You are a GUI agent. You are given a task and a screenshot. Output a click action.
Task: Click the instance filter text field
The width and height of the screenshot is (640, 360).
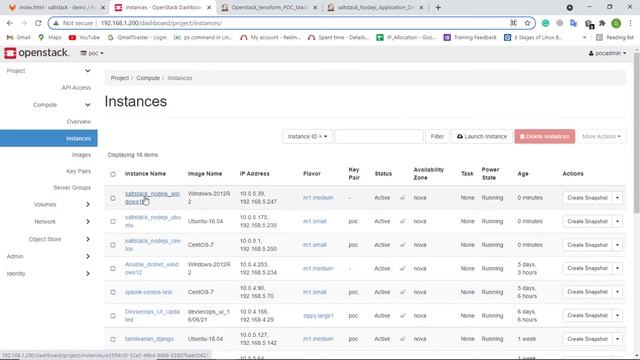pos(379,136)
